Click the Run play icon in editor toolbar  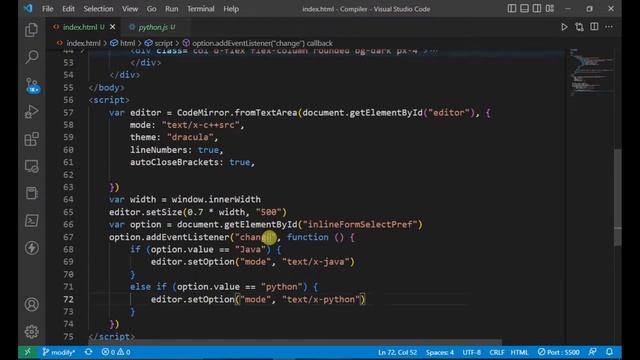pyautogui.click(x=564, y=27)
